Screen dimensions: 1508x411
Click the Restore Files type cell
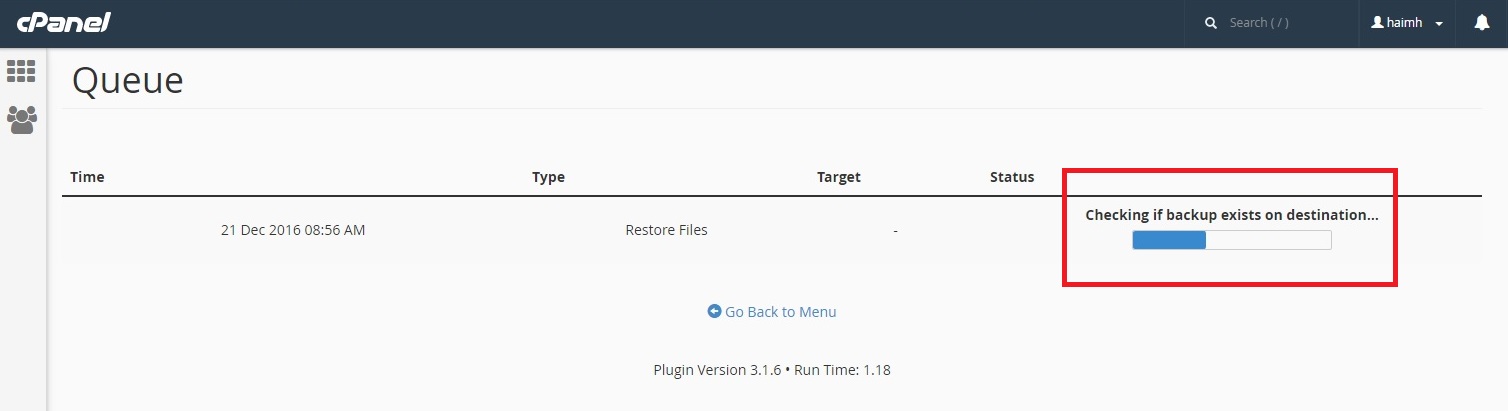(666, 230)
